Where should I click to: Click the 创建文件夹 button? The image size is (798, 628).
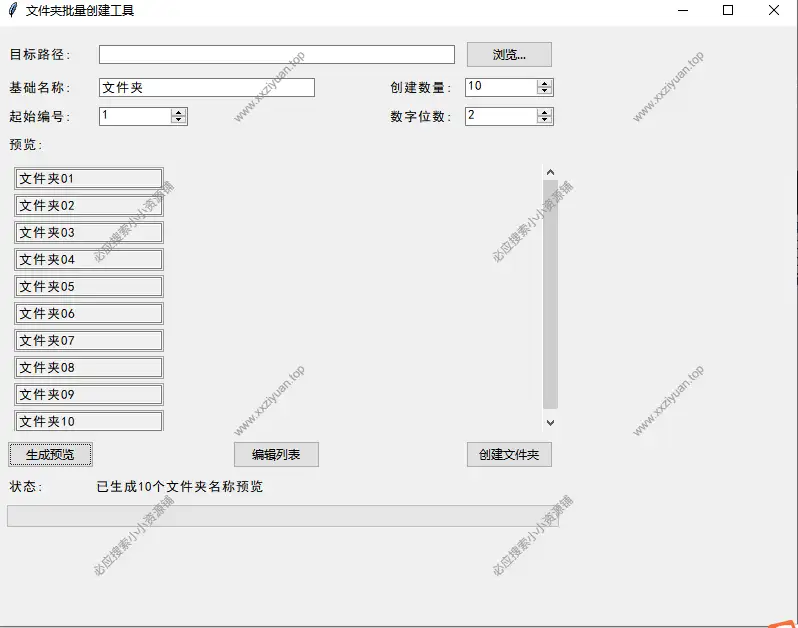tap(509, 454)
